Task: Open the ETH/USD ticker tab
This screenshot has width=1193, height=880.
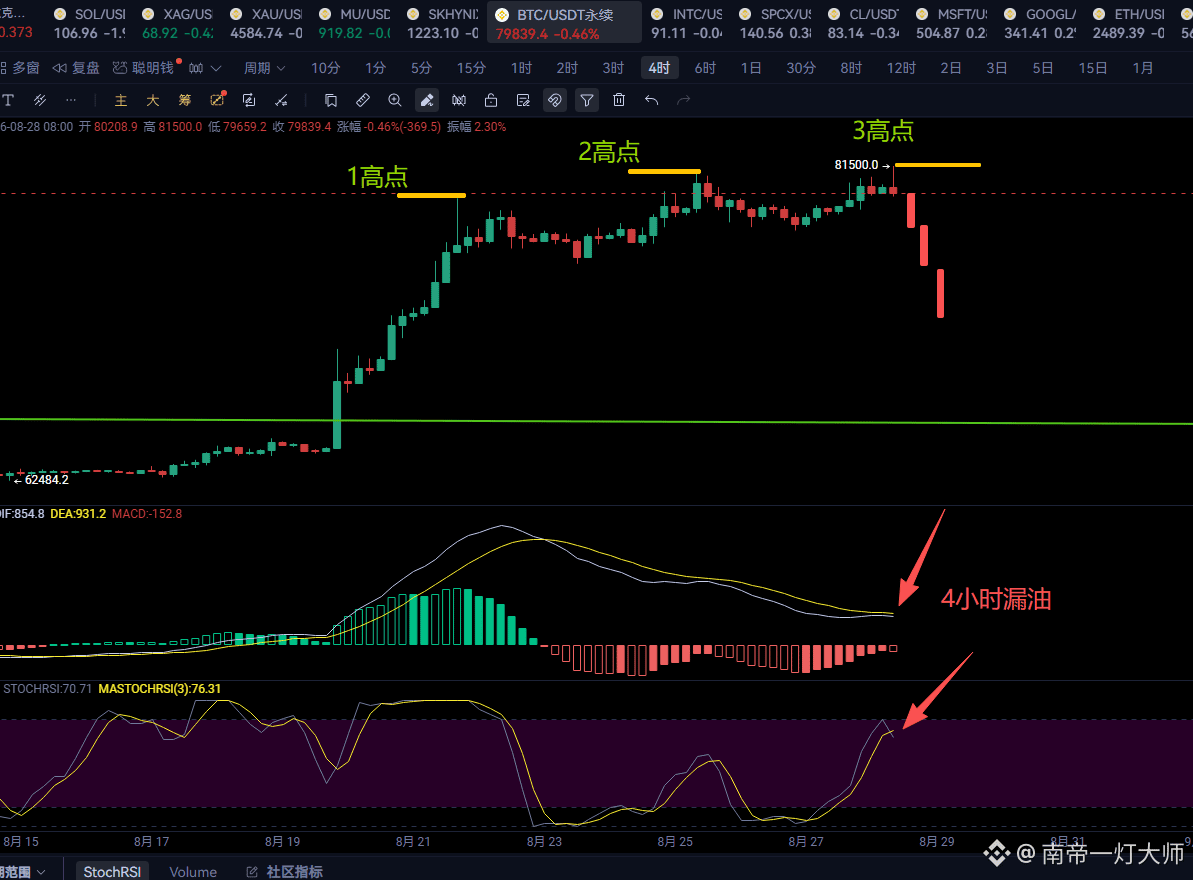Action: [x=1128, y=24]
